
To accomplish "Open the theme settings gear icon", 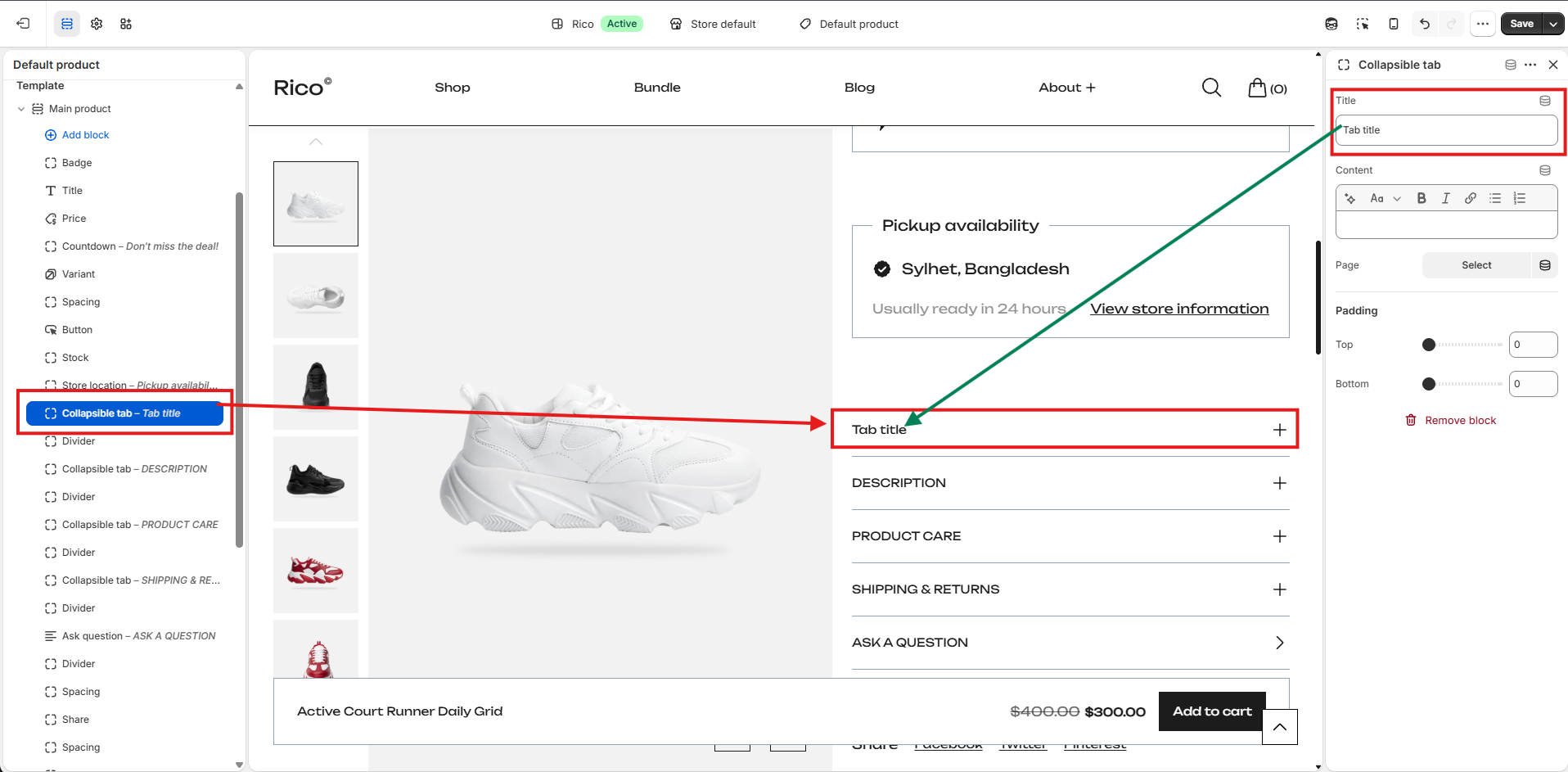I will pyautogui.click(x=97, y=24).
